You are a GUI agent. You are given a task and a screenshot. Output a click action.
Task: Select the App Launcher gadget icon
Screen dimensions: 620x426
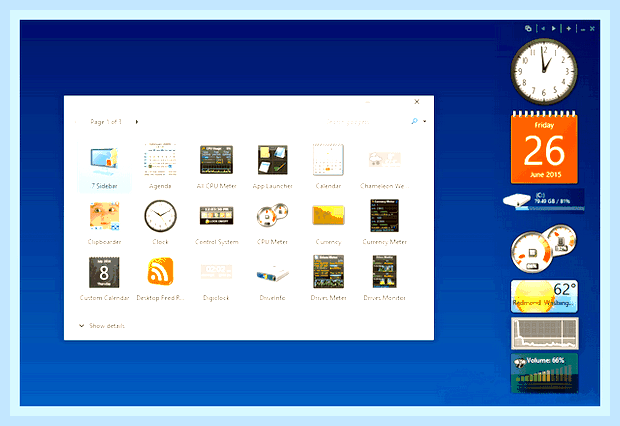coord(272,160)
